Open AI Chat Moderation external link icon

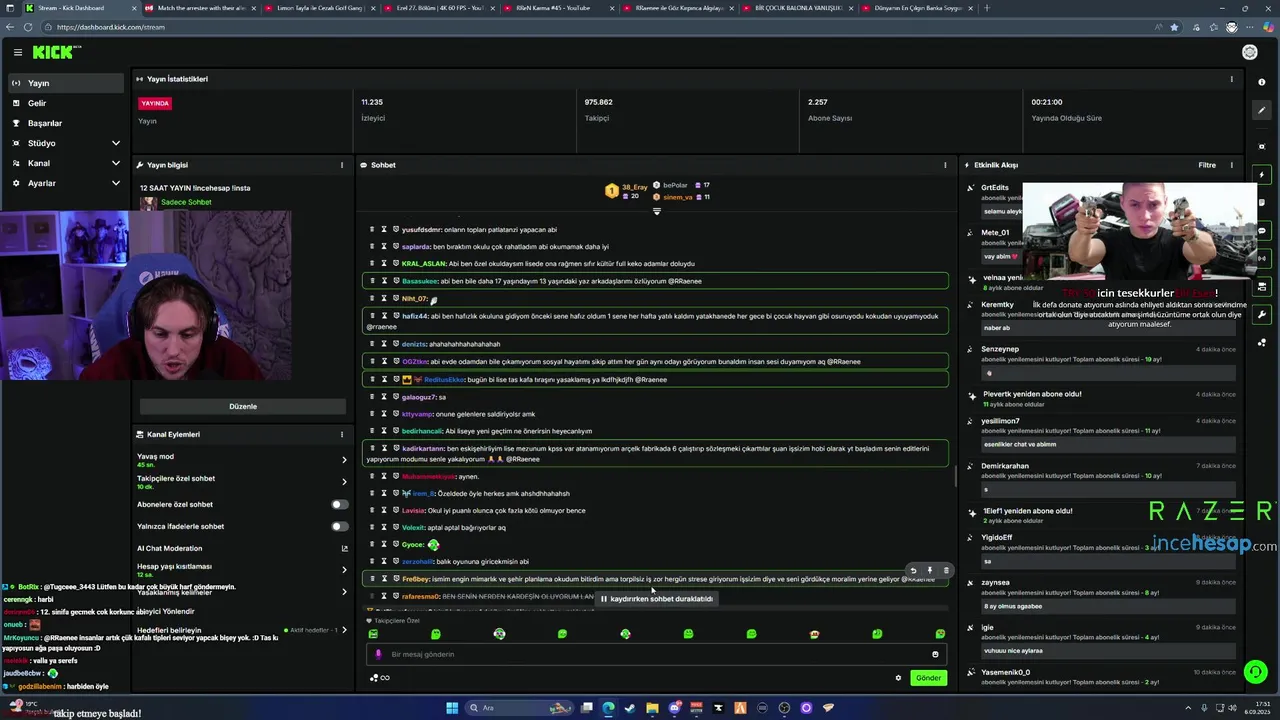(x=344, y=548)
